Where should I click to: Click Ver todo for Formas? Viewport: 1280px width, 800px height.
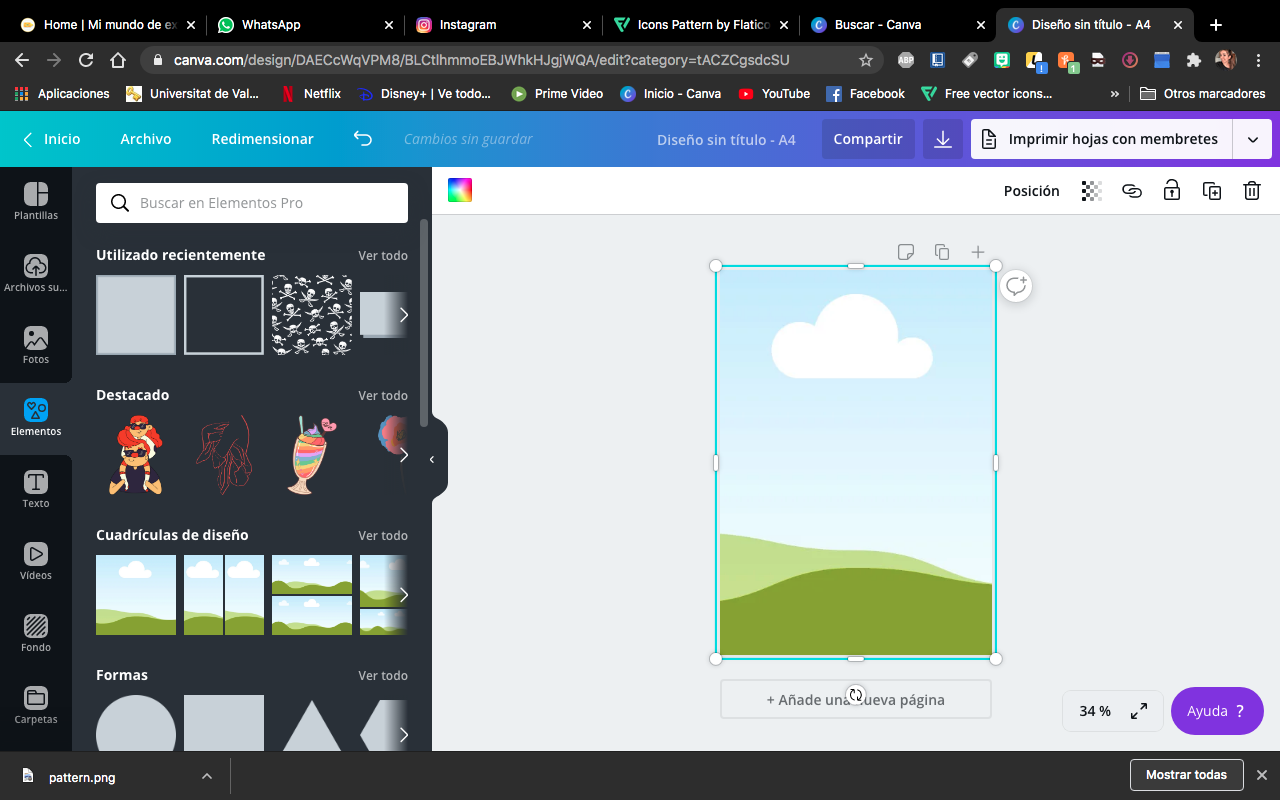(x=383, y=676)
